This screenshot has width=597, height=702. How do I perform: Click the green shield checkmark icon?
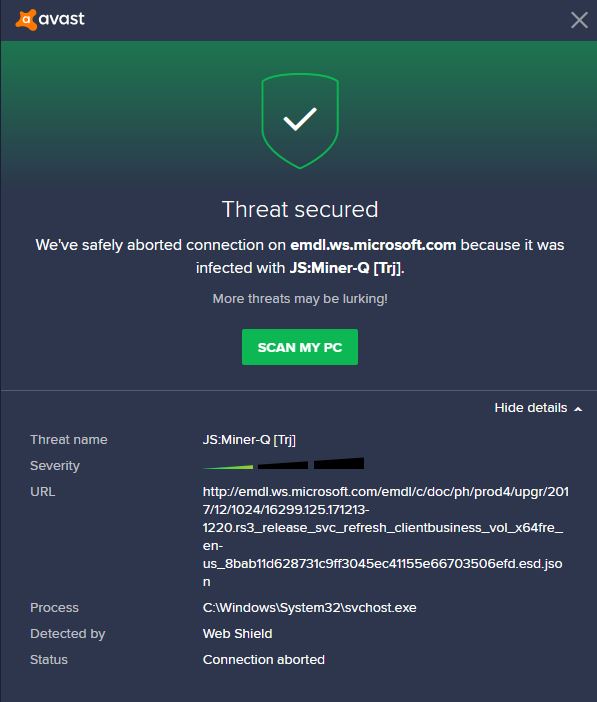(300, 121)
